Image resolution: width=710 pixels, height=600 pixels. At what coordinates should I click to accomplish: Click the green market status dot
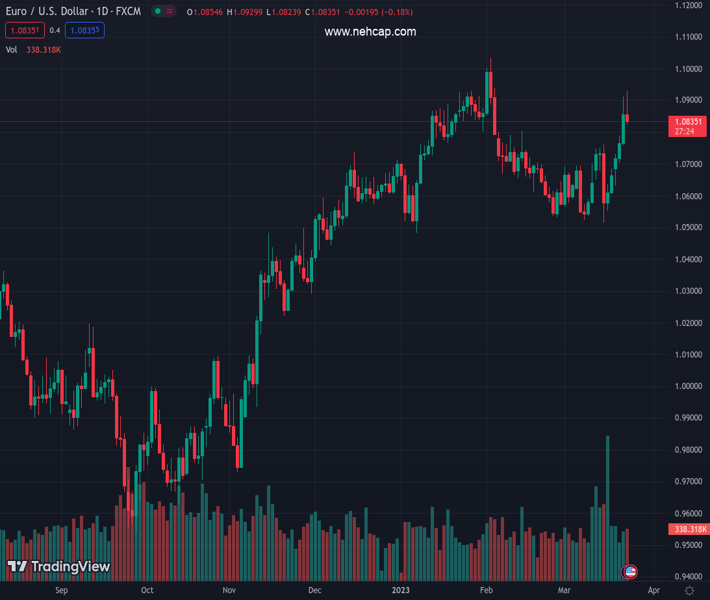tap(157, 12)
